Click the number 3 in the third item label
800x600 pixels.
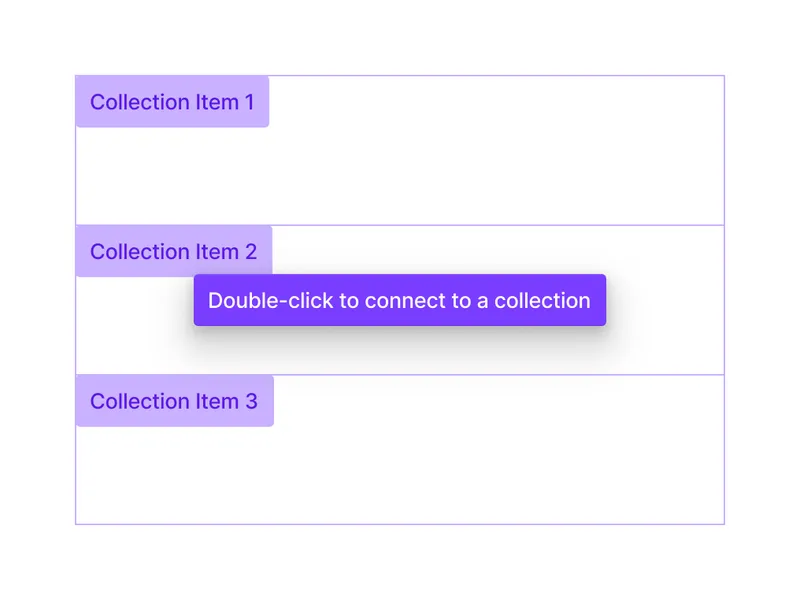point(251,401)
